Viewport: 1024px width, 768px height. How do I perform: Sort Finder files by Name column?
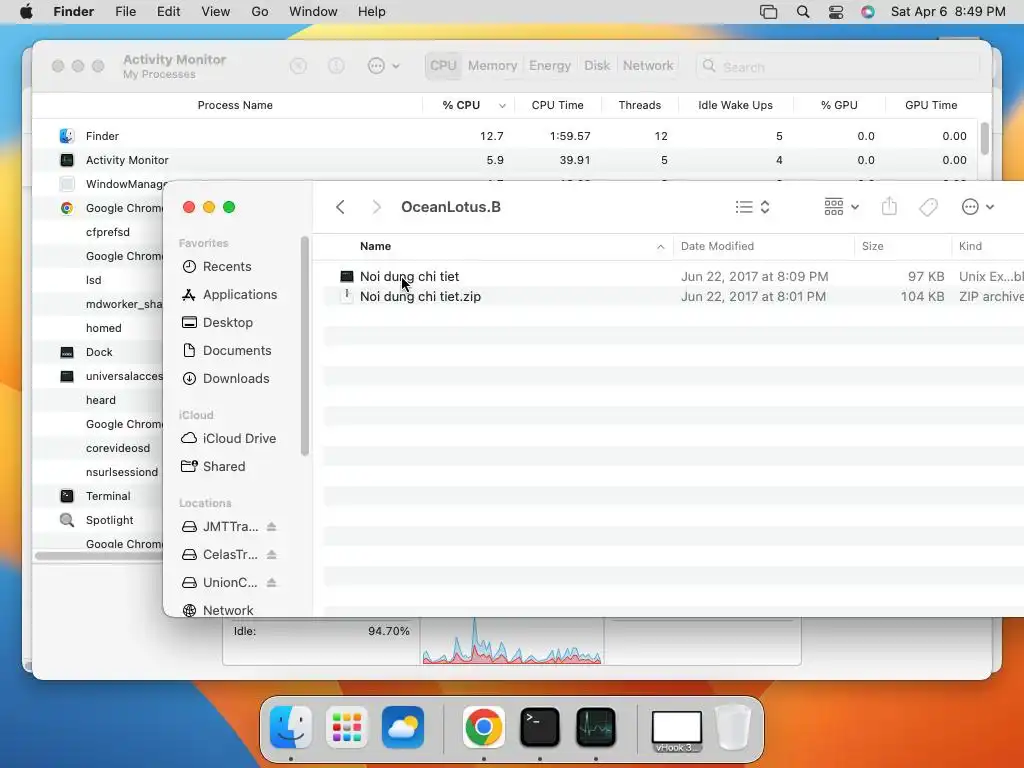[500, 246]
